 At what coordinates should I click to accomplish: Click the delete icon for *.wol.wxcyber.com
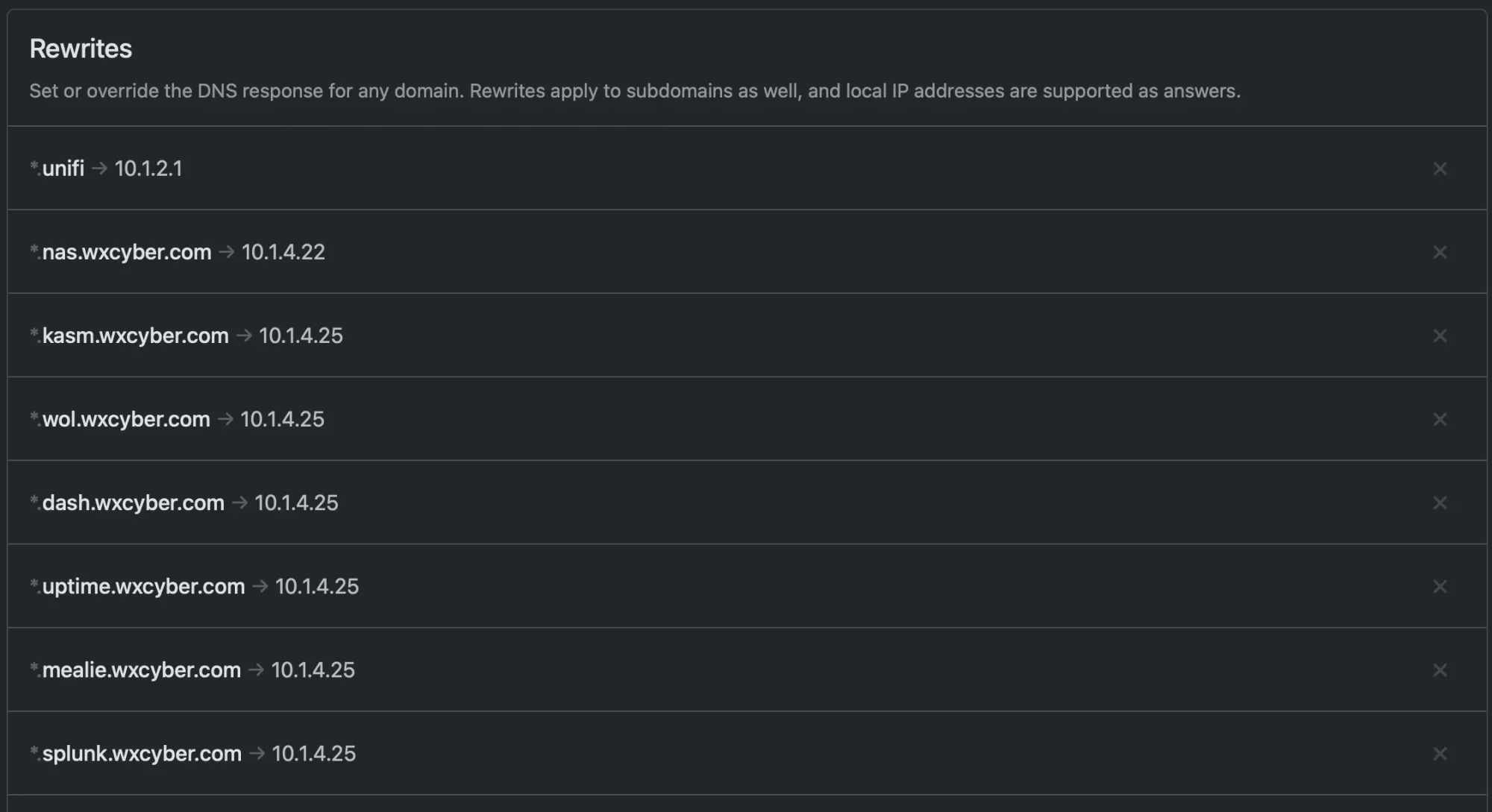click(1440, 419)
